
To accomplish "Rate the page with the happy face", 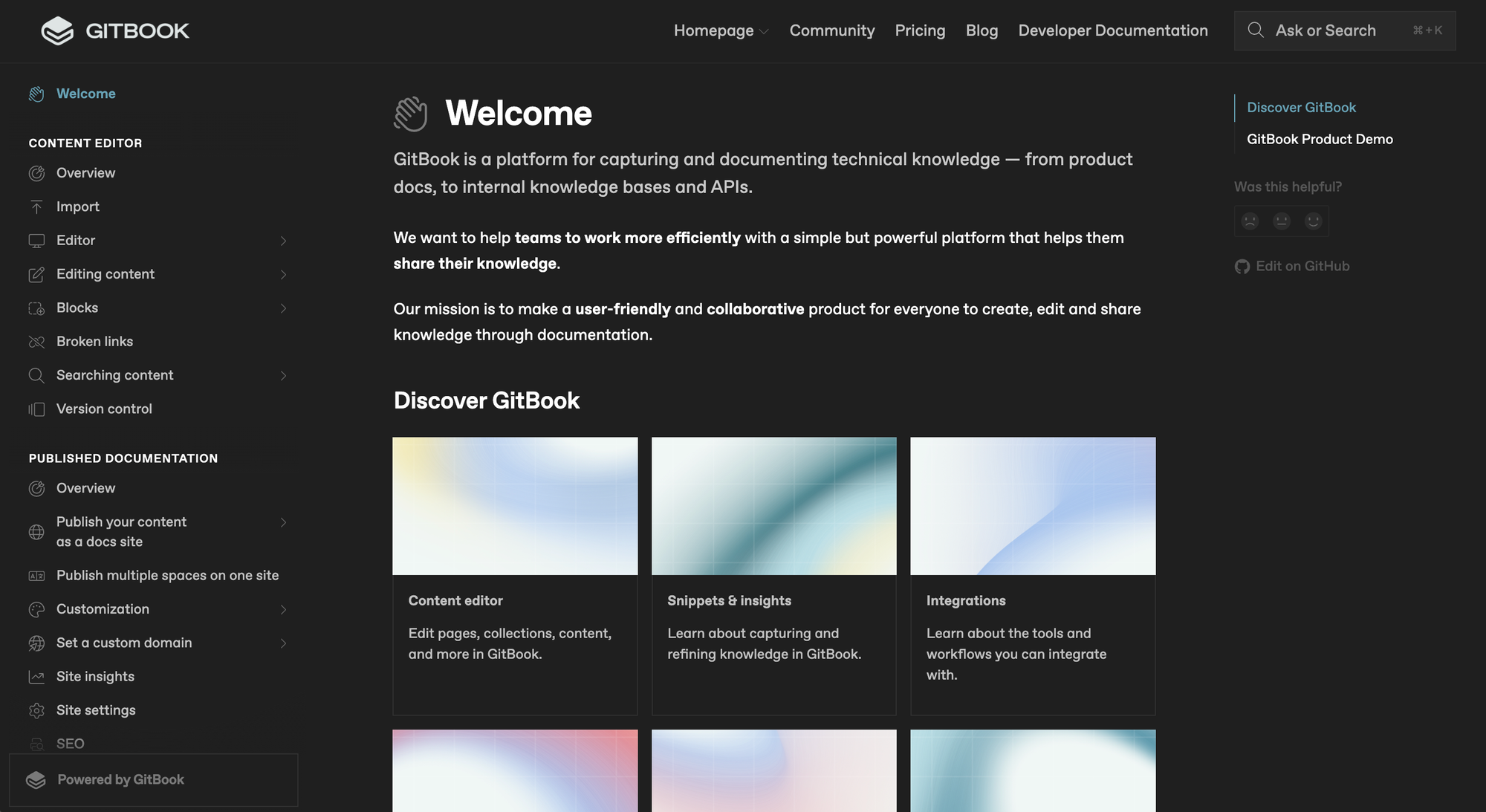I will pyautogui.click(x=1312, y=220).
